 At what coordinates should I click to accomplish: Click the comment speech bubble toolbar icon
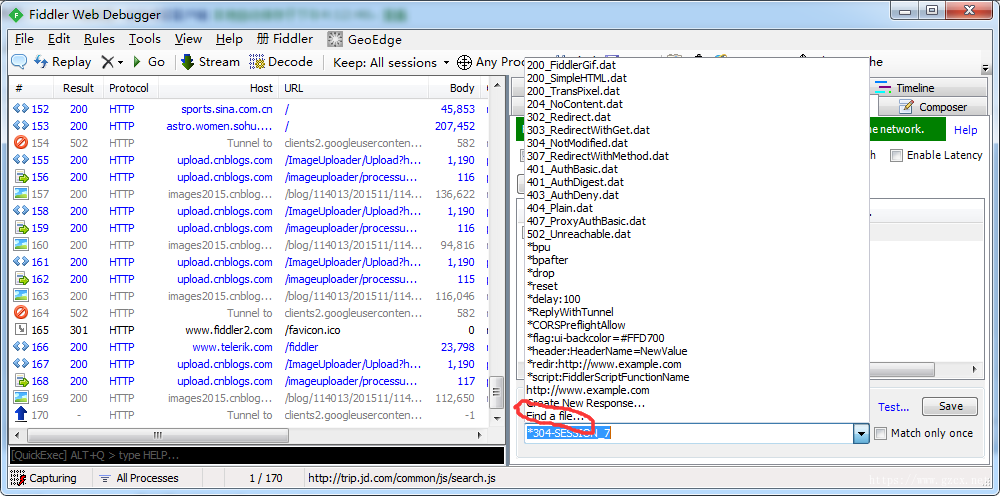point(20,62)
